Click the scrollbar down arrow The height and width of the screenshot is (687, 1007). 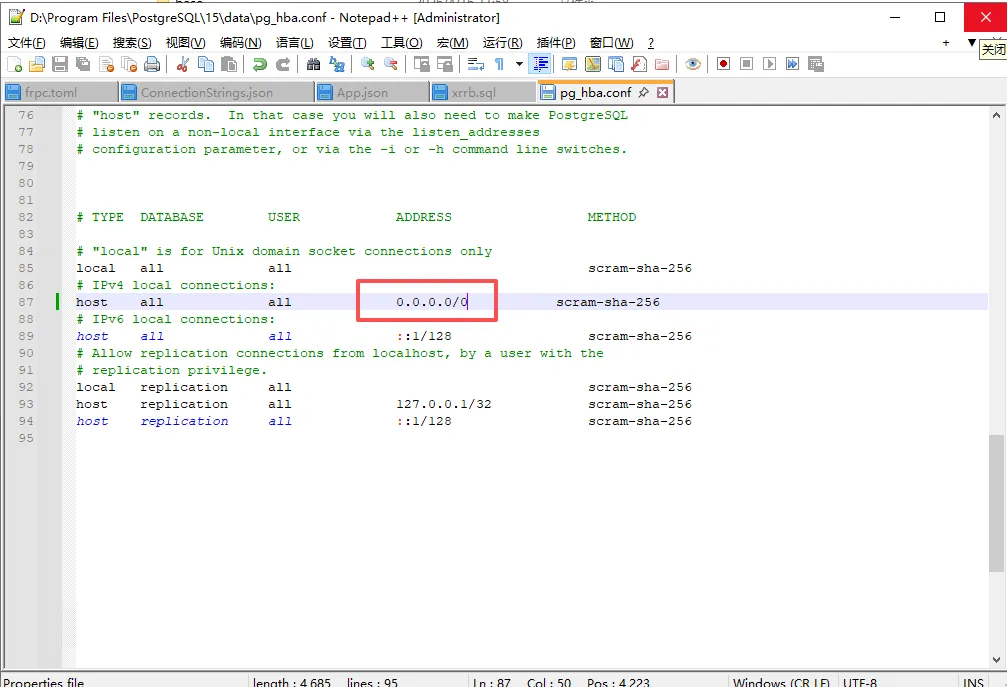[996, 659]
